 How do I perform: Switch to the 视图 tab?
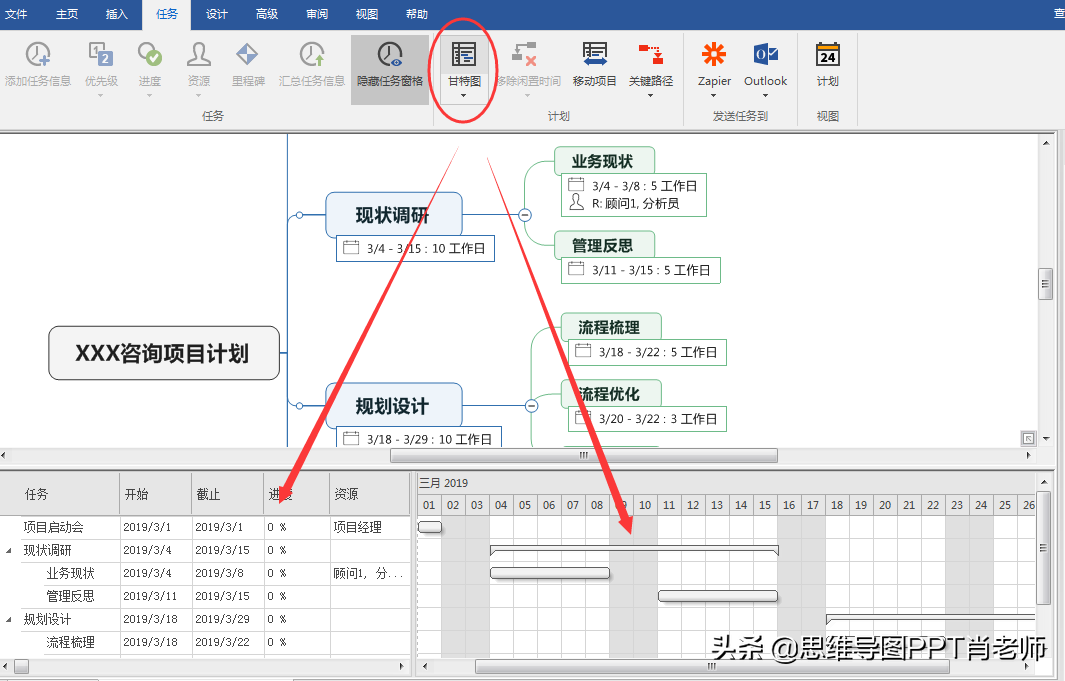tap(367, 14)
